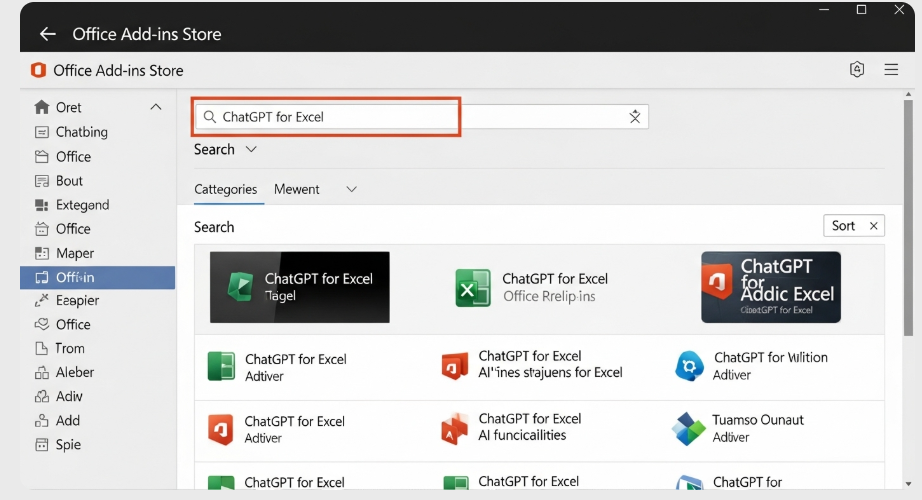Viewport: 922px width, 500px height.
Task: Focus the ChatGPT for Excel search field
Action: pos(422,116)
